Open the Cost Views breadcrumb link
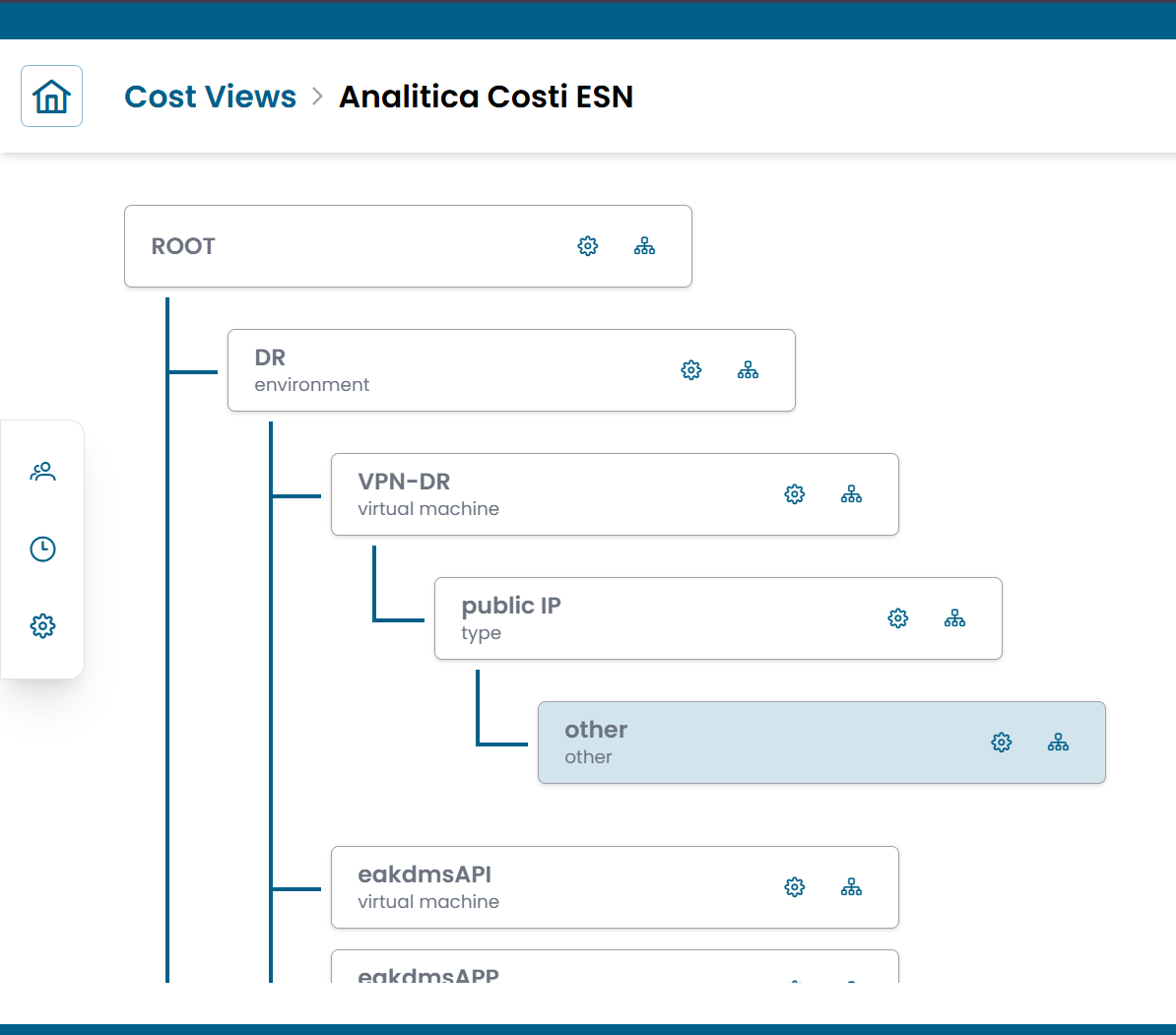 pyautogui.click(x=210, y=97)
